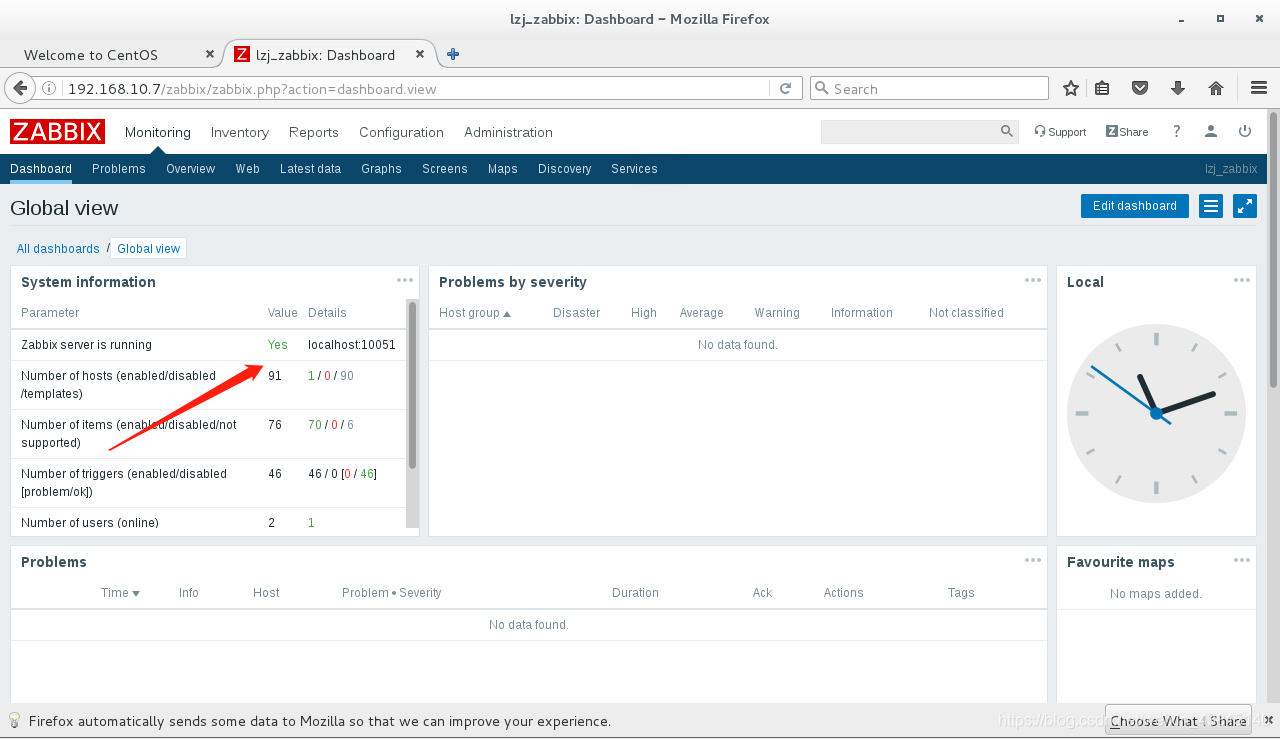
Task: Toggle fullscreen dashboard mode icon
Action: click(1245, 206)
